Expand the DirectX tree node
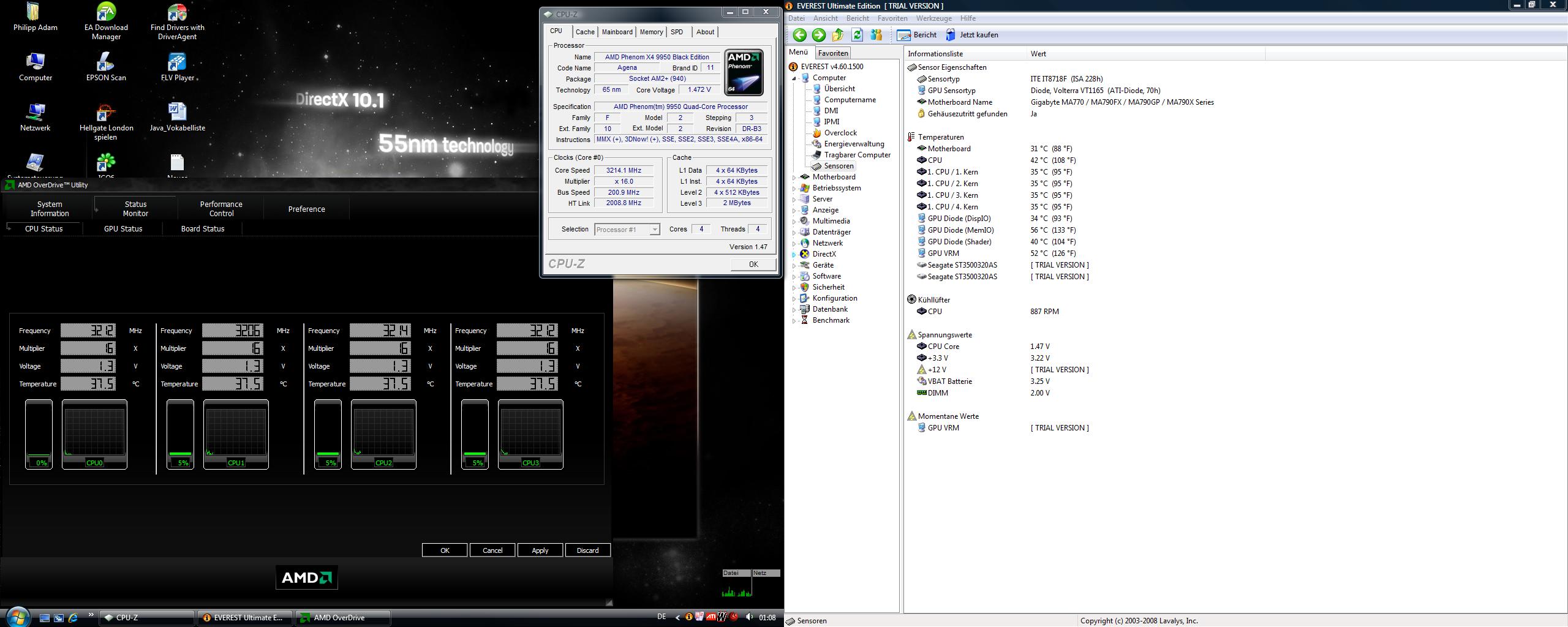 [x=794, y=255]
